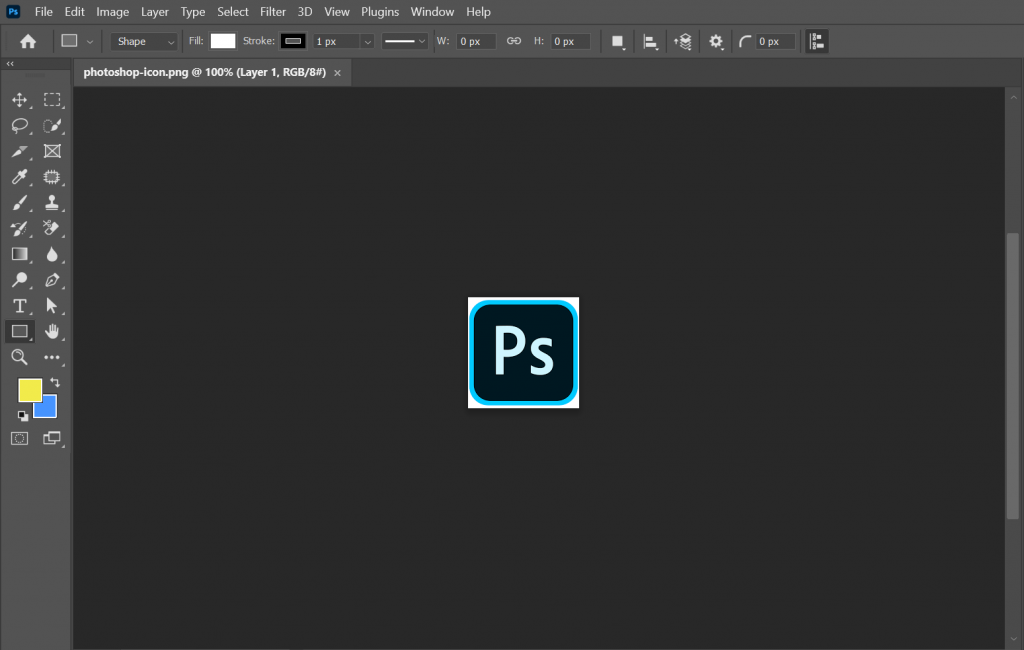Image resolution: width=1024 pixels, height=650 pixels.
Task: Click the Home screen button
Action: coord(27,41)
